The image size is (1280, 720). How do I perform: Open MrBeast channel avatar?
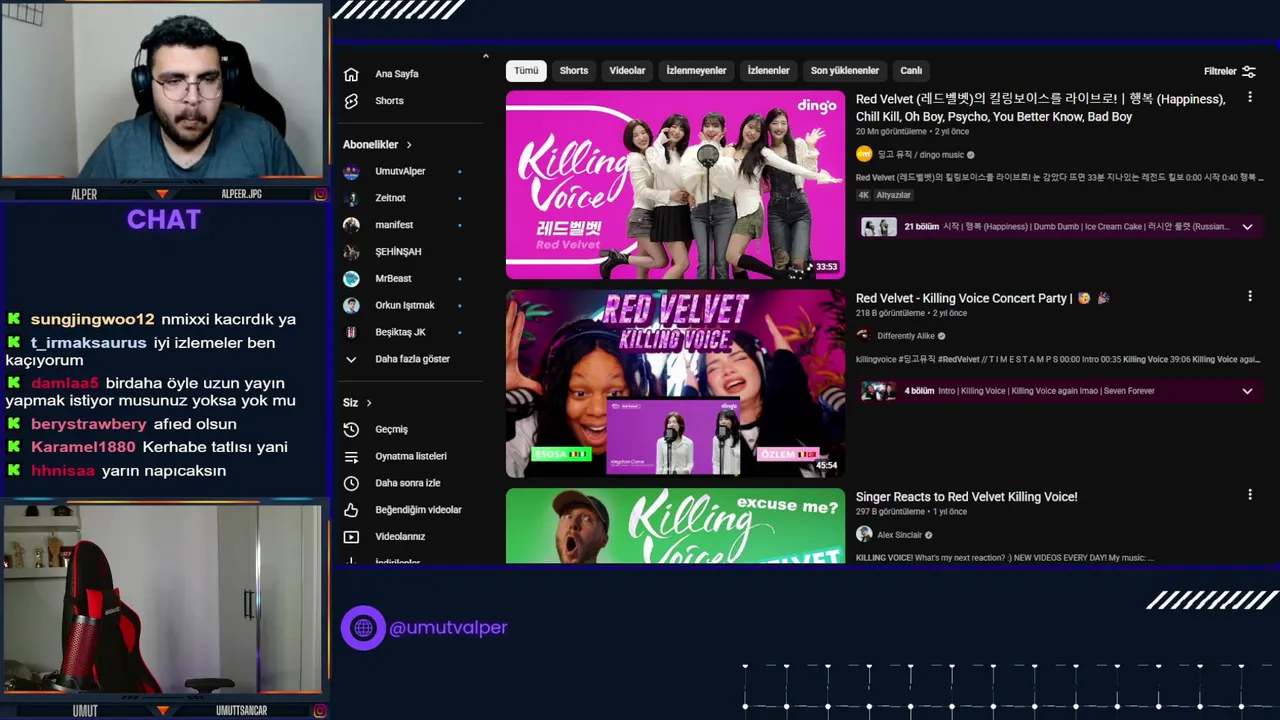(x=351, y=279)
